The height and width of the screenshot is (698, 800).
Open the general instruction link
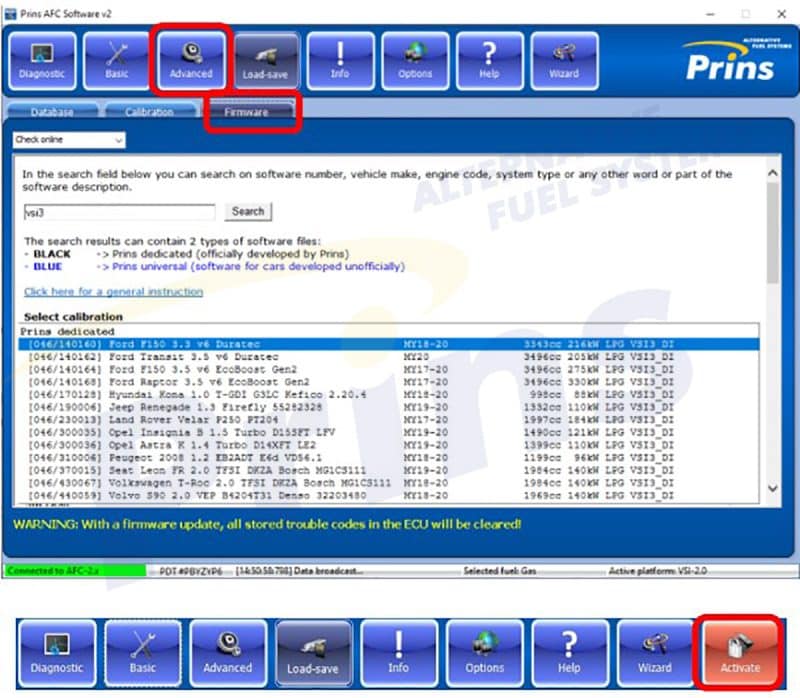(113, 292)
